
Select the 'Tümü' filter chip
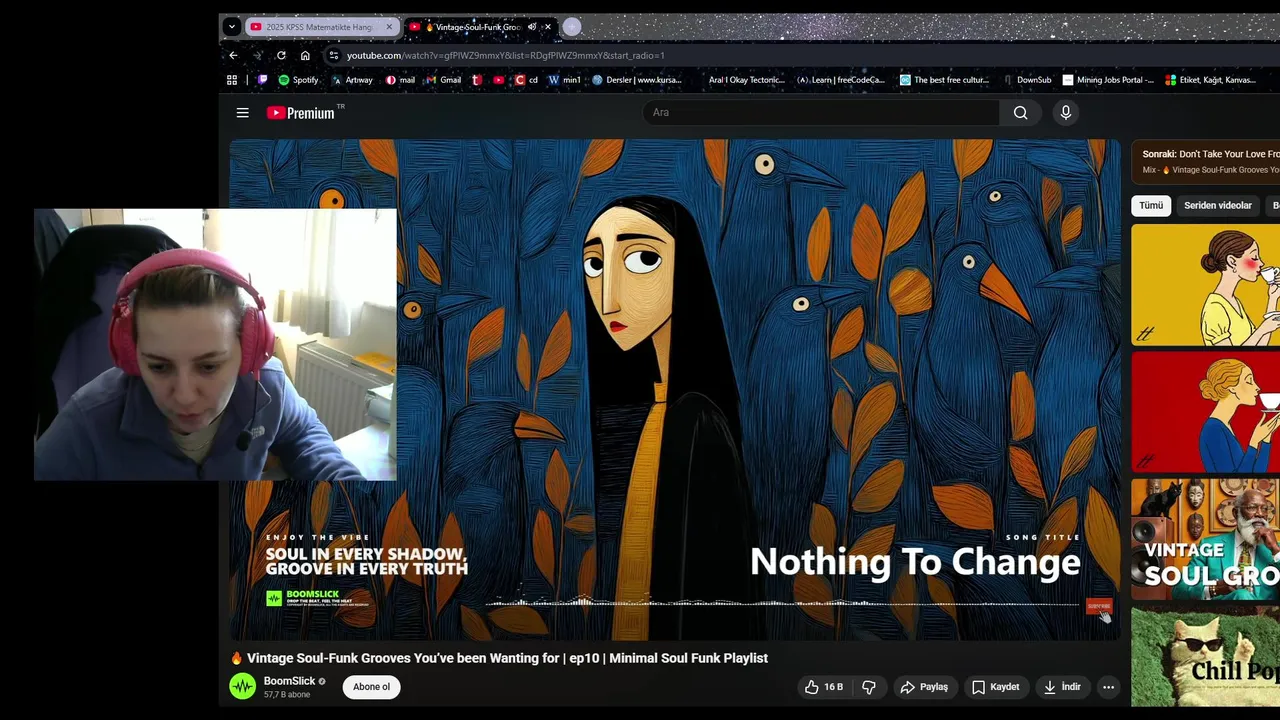click(x=1151, y=205)
